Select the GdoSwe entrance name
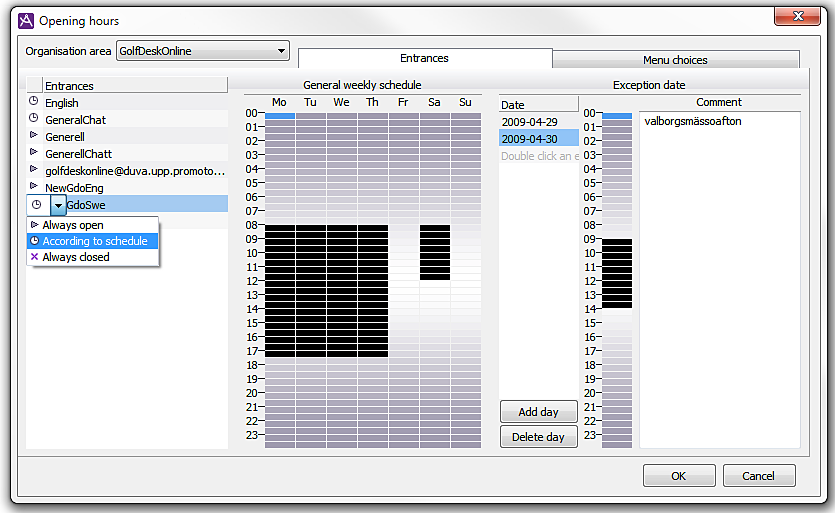 [86, 205]
